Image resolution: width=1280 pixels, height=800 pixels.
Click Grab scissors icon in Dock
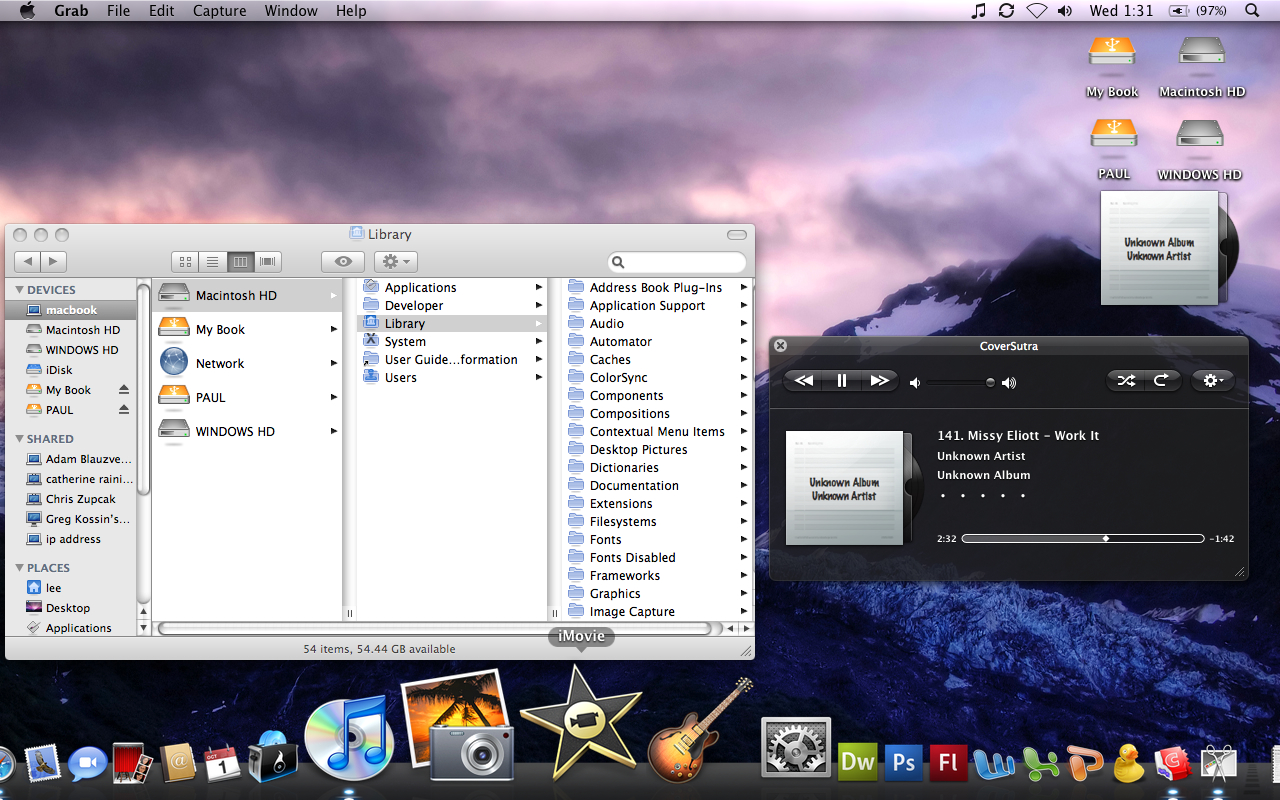point(1217,764)
